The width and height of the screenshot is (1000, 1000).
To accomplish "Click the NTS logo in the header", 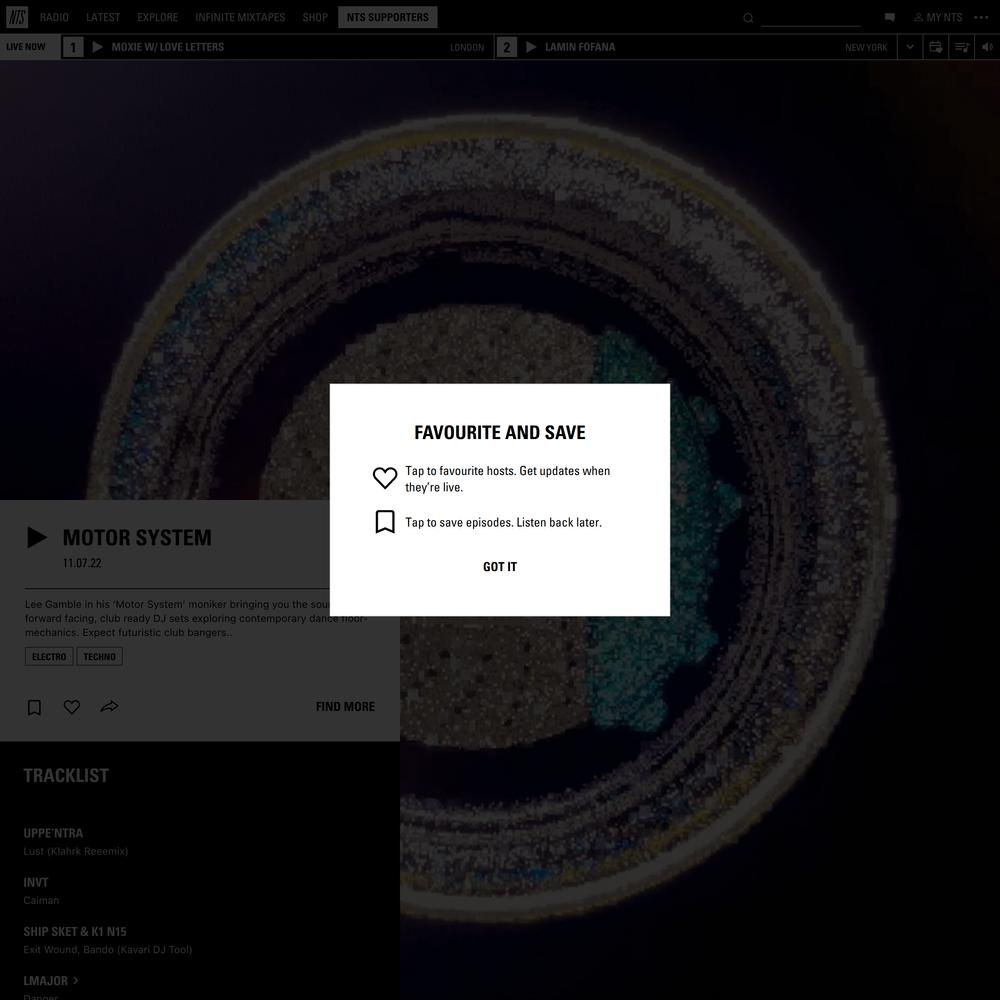I will 17,17.
